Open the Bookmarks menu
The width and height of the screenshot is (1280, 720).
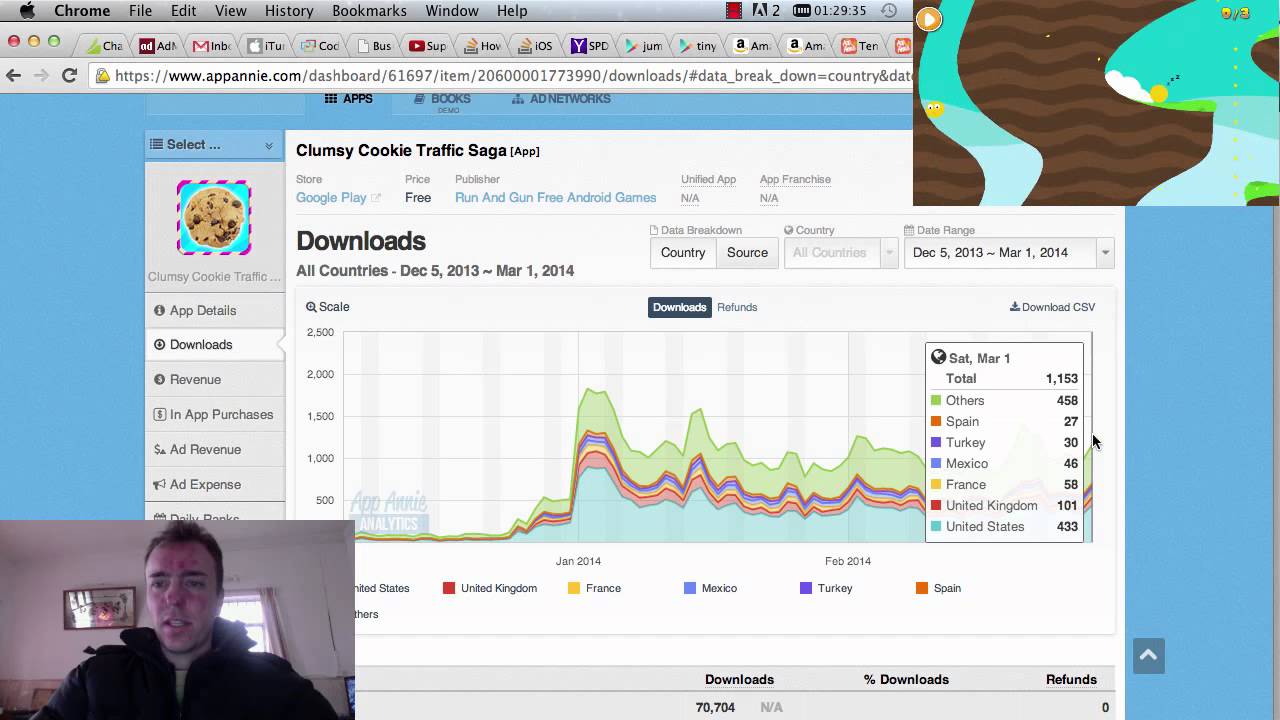[369, 11]
